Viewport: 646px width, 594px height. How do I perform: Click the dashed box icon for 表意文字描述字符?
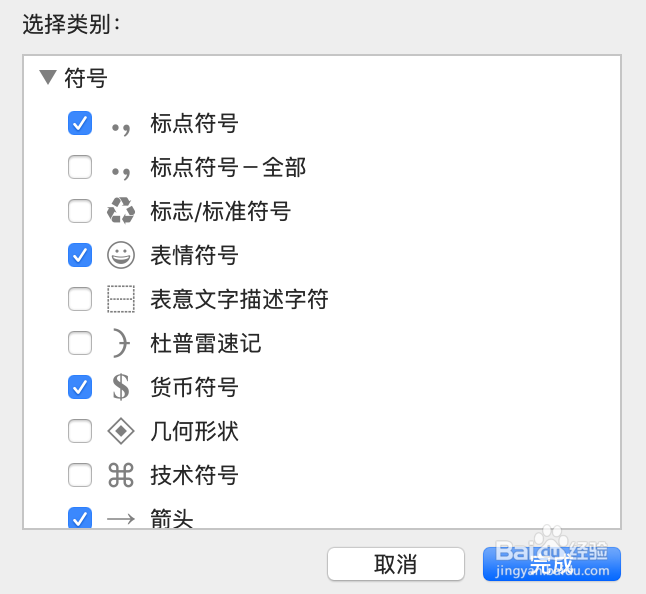point(121,299)
